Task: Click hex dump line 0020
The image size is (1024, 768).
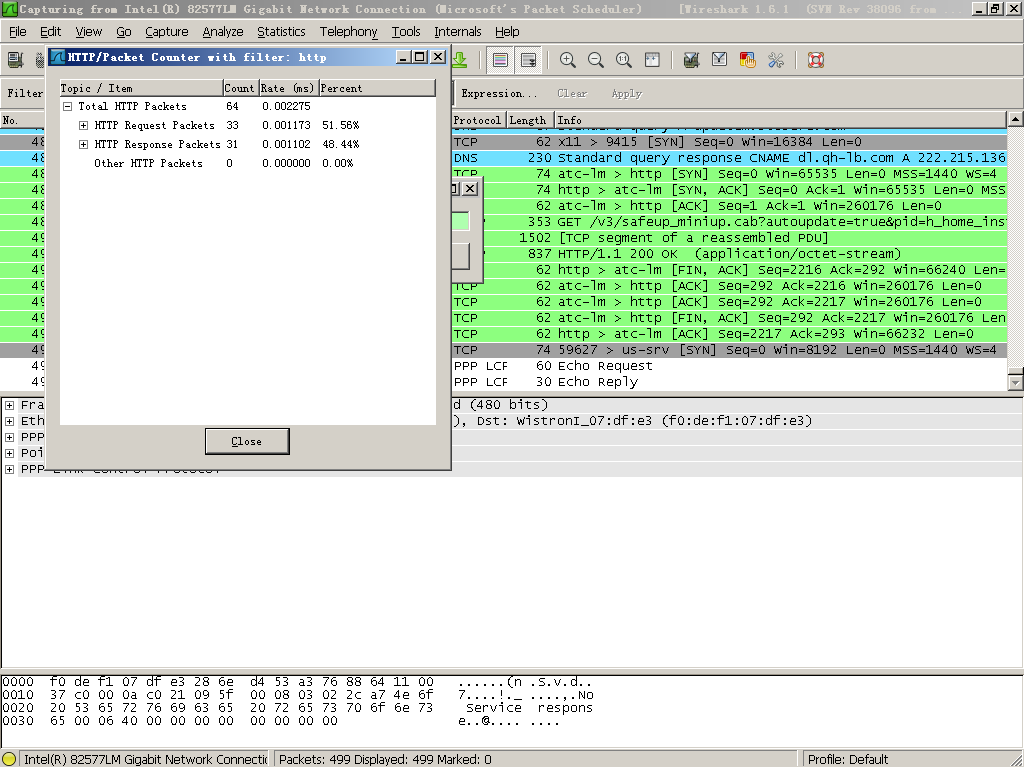Action: click(298, 708)
